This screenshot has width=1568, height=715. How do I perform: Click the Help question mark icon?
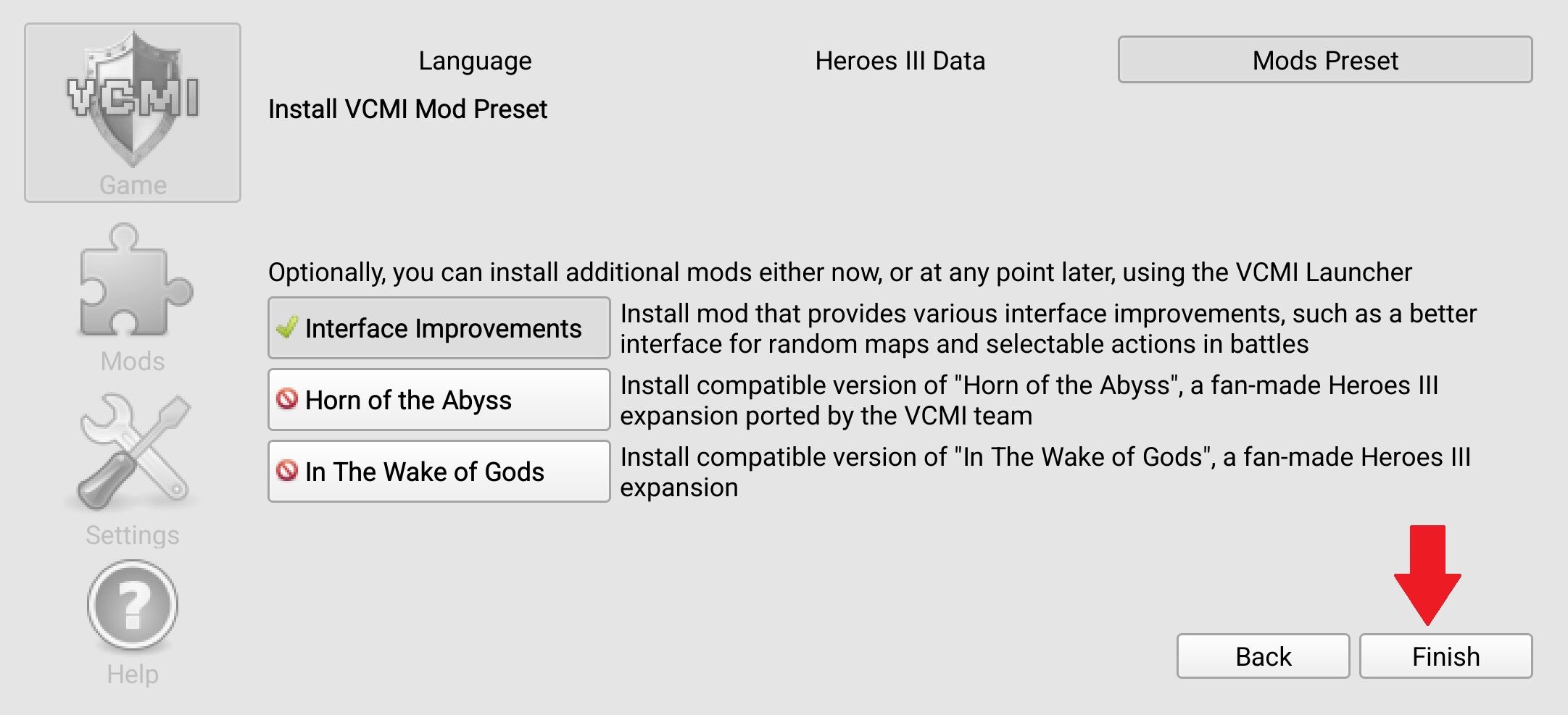click(x=133, y=605)
